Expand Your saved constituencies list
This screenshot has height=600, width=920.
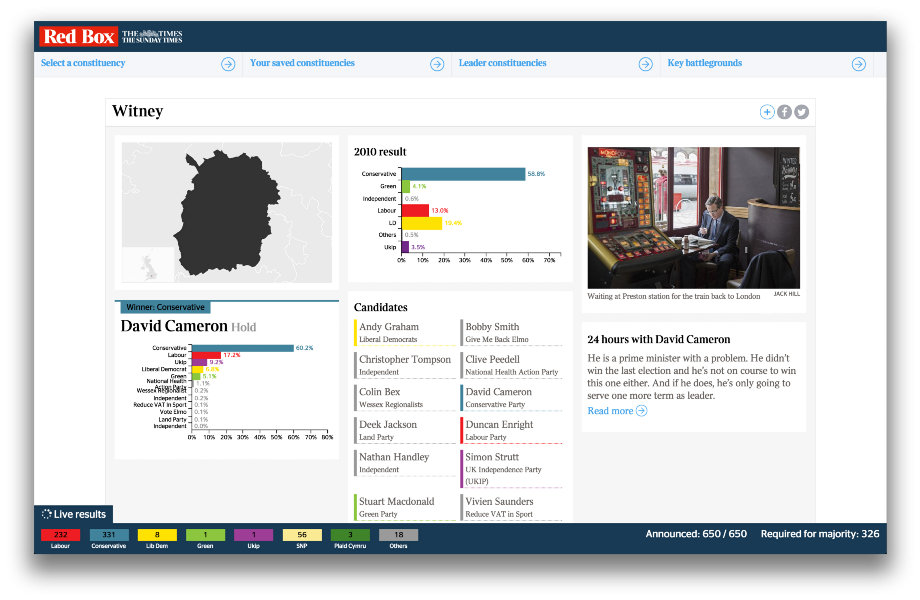pos(302,63)
